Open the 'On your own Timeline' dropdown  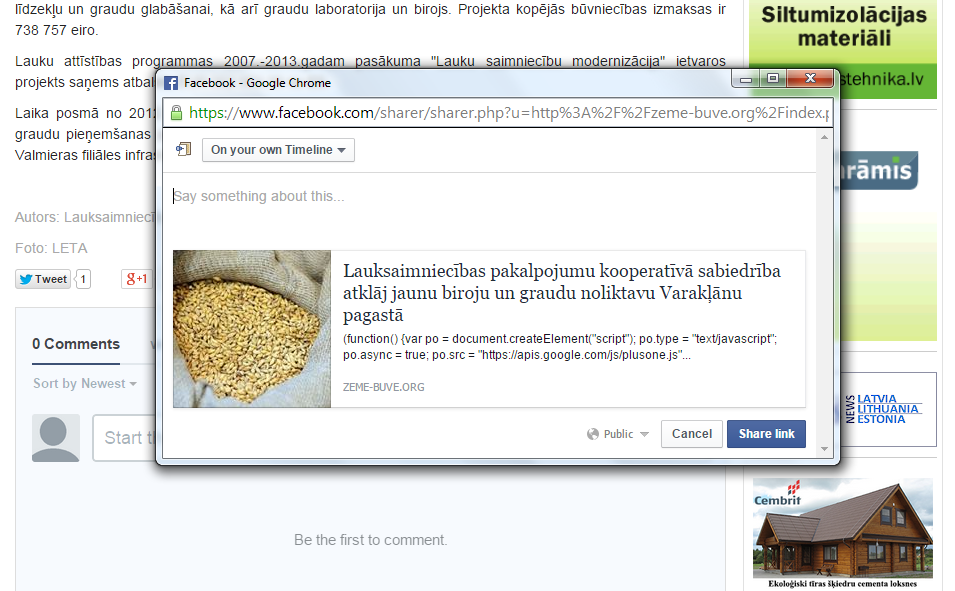coord(278,150)
